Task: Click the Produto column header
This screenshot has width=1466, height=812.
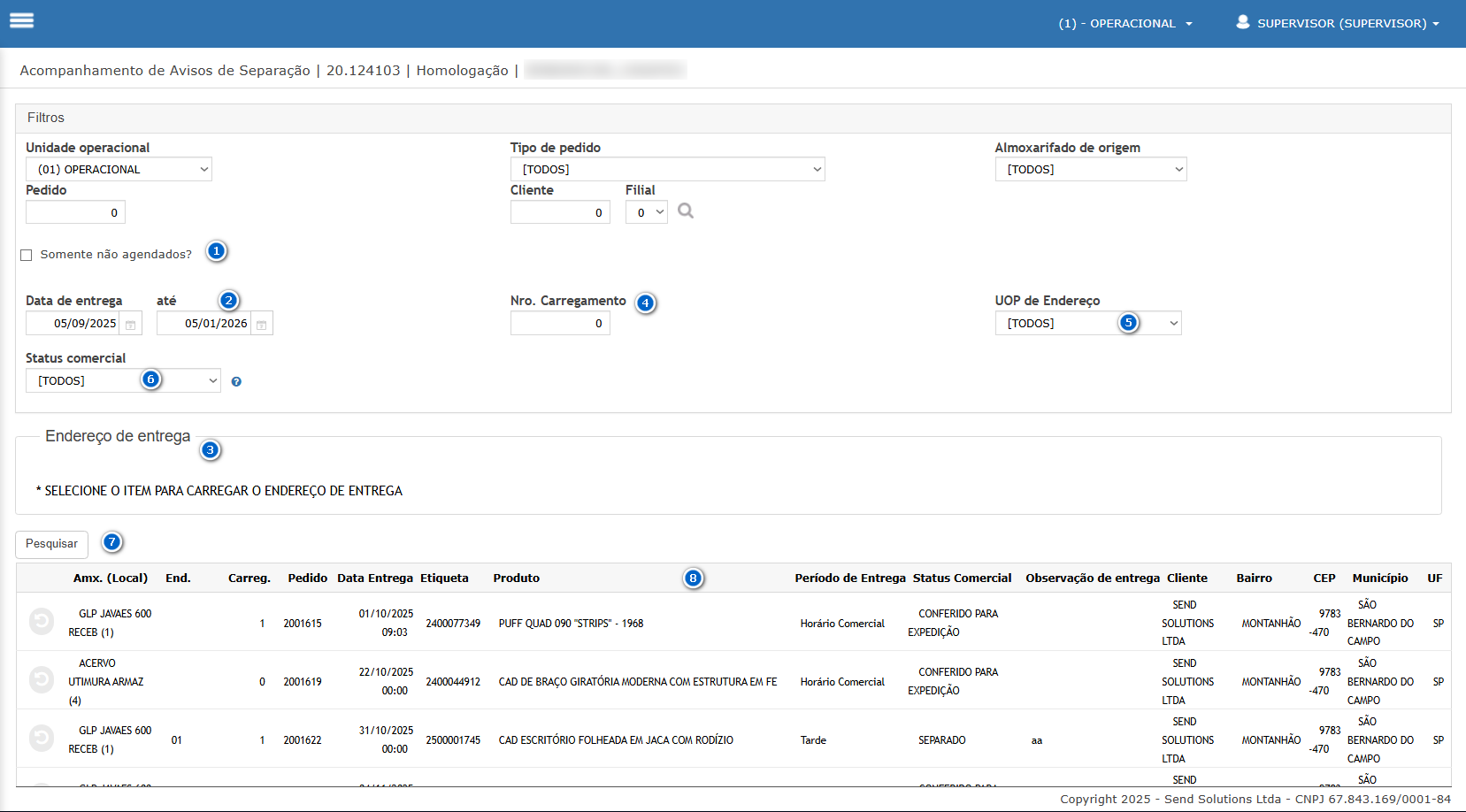Action: pyautogui.click(x=517, y=578)
